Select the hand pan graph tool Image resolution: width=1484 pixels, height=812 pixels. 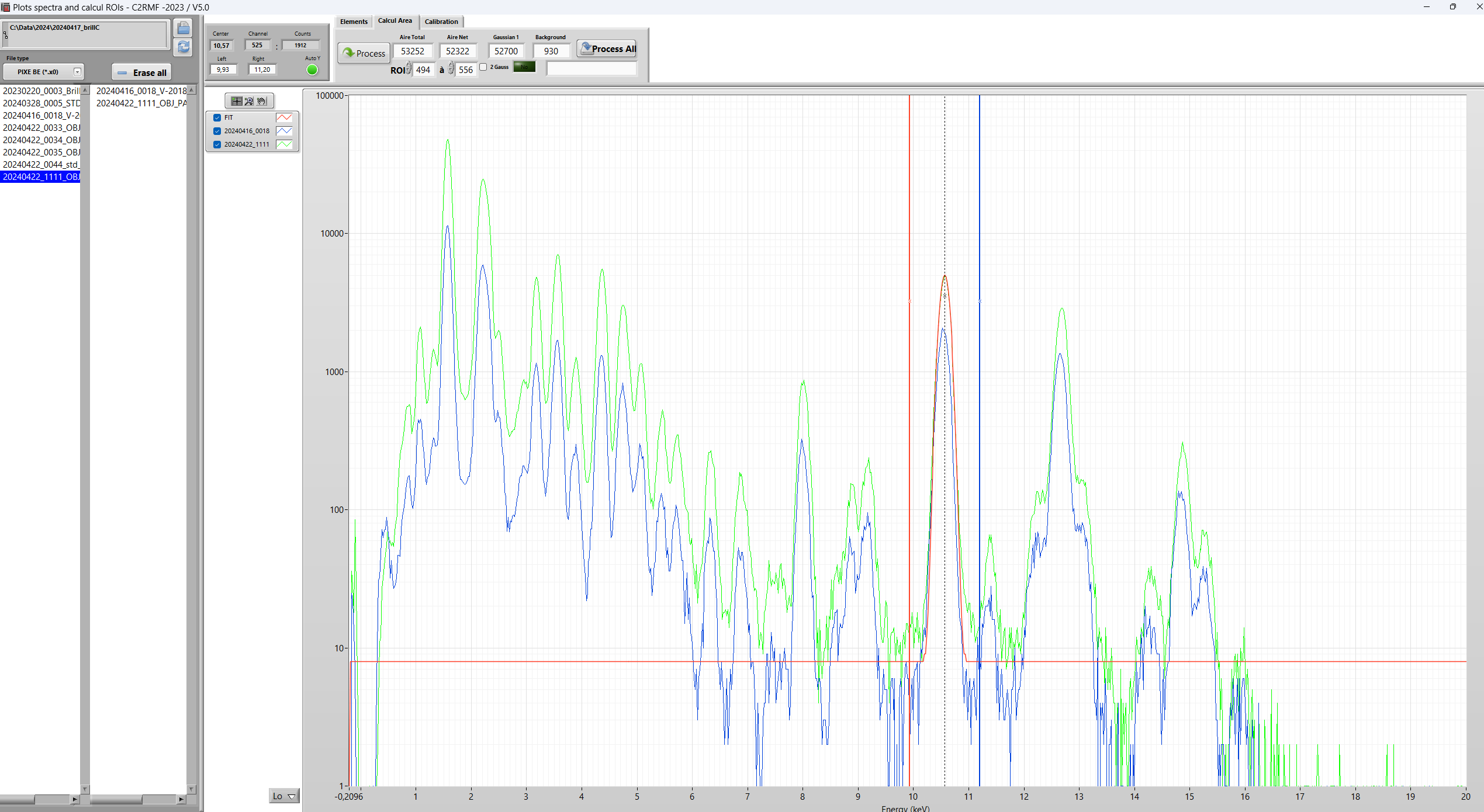tap(261, 101)
